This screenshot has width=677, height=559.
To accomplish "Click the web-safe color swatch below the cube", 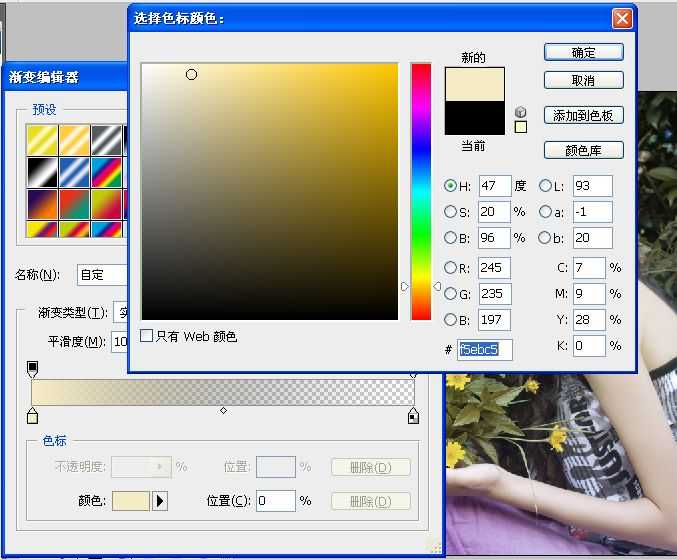I will point(521,127).
